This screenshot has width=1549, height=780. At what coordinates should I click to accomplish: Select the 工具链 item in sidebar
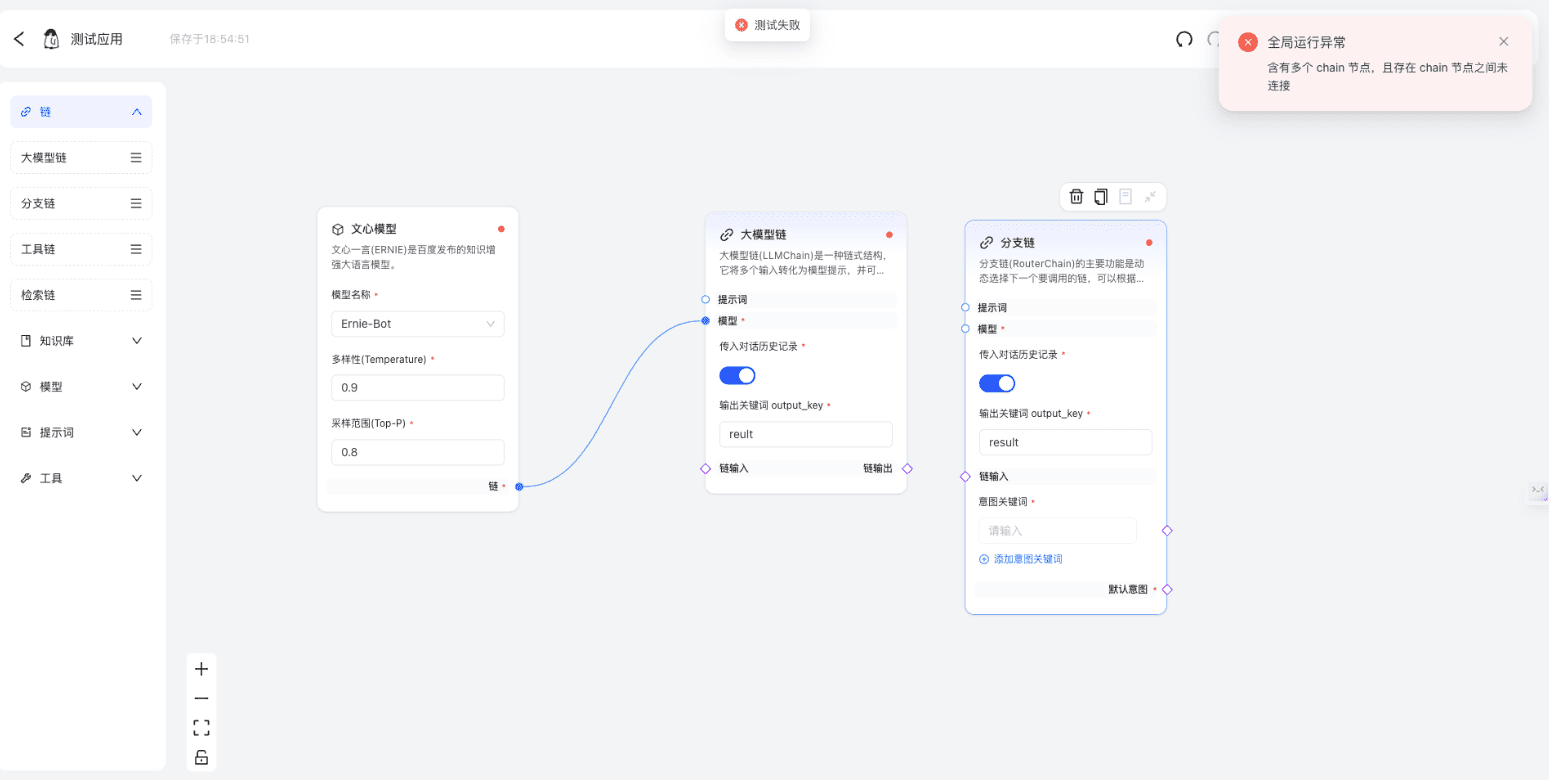click(81, 249)
